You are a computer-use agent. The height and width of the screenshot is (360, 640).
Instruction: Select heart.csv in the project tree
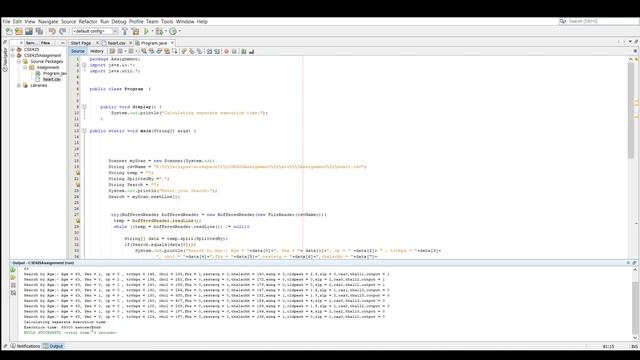coord(48,80)
